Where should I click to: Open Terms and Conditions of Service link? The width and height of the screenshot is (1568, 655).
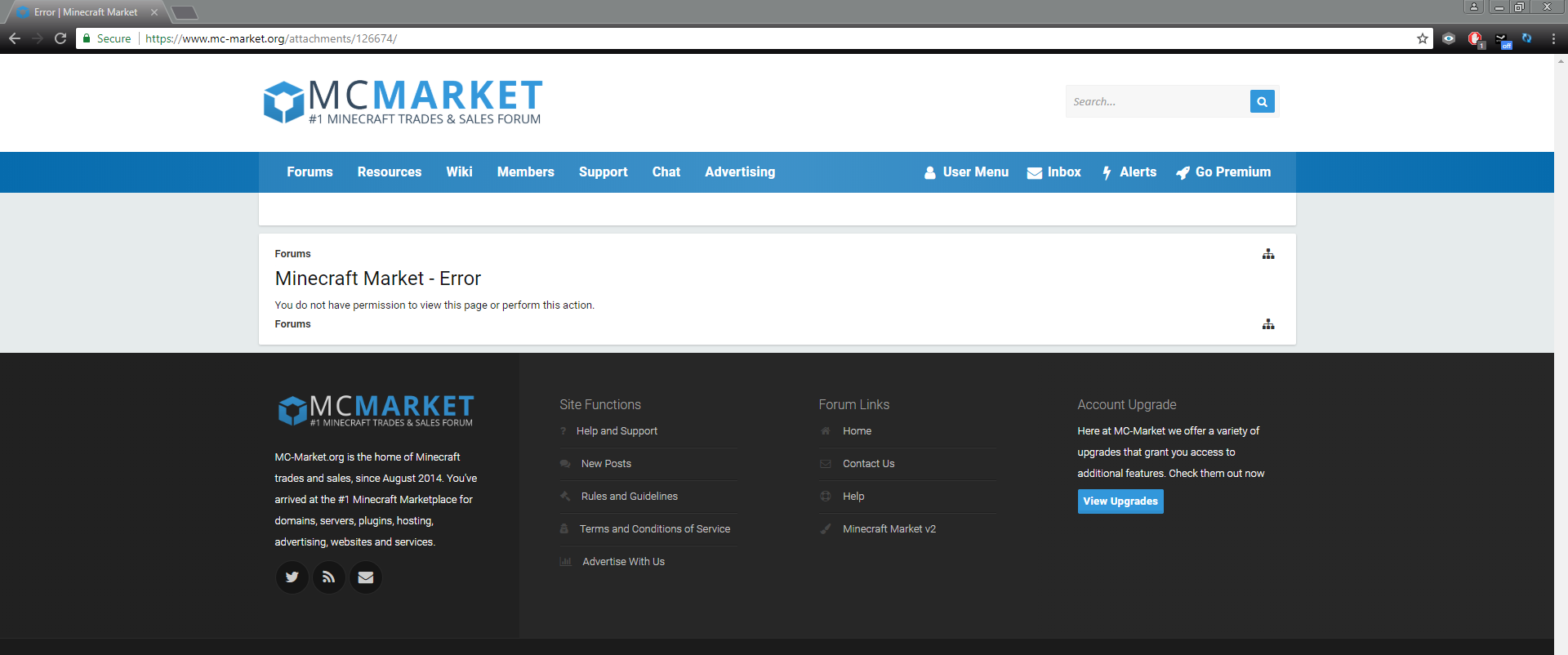pos(655,529)
